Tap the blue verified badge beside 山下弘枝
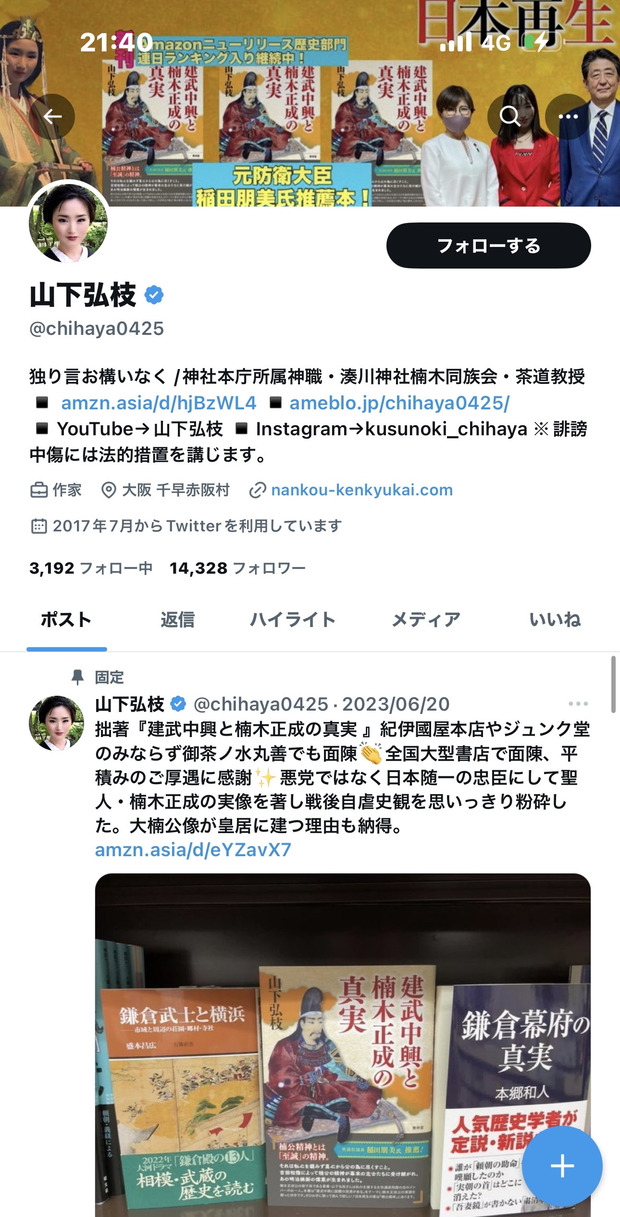 [154, 295]
